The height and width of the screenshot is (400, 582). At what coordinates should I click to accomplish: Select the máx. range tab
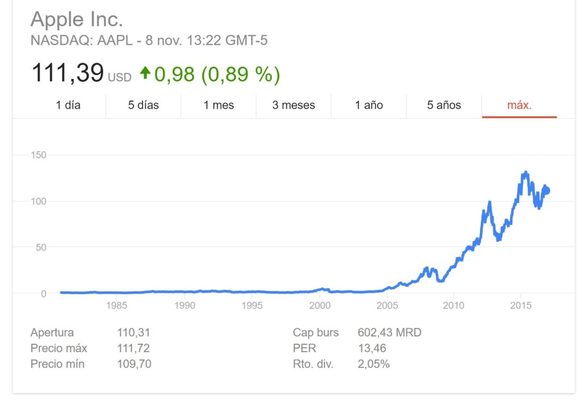tap(519, 105)
